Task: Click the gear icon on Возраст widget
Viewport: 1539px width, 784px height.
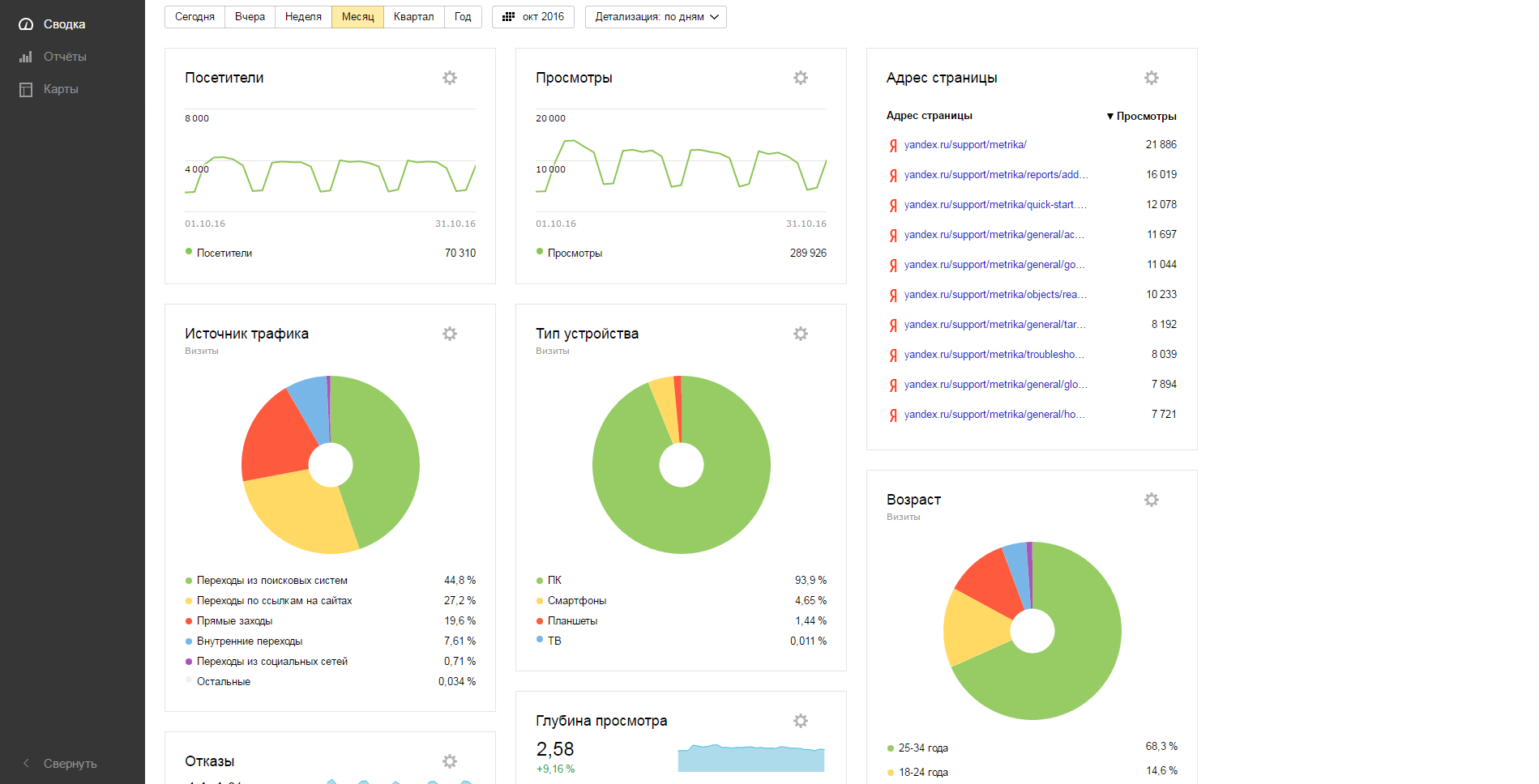Action: (x=1152, y=500)
